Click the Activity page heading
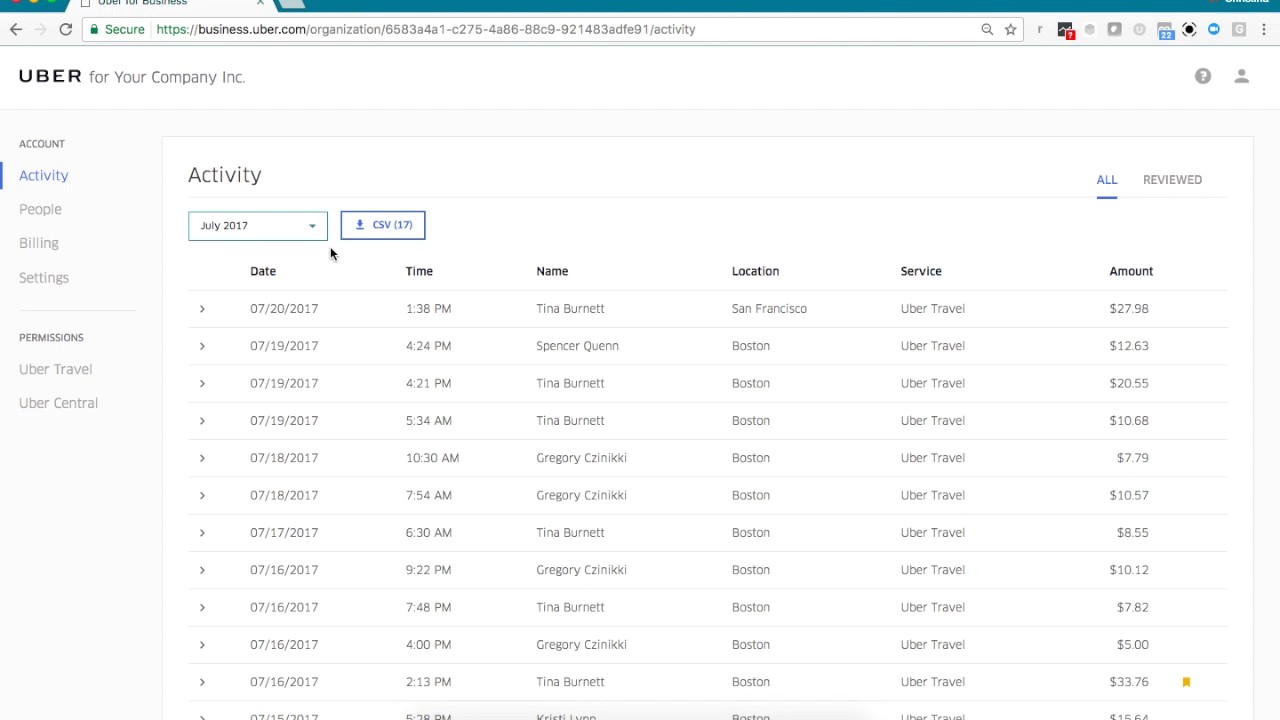This screenshot has height=720, width=1280. coord(225,175)
